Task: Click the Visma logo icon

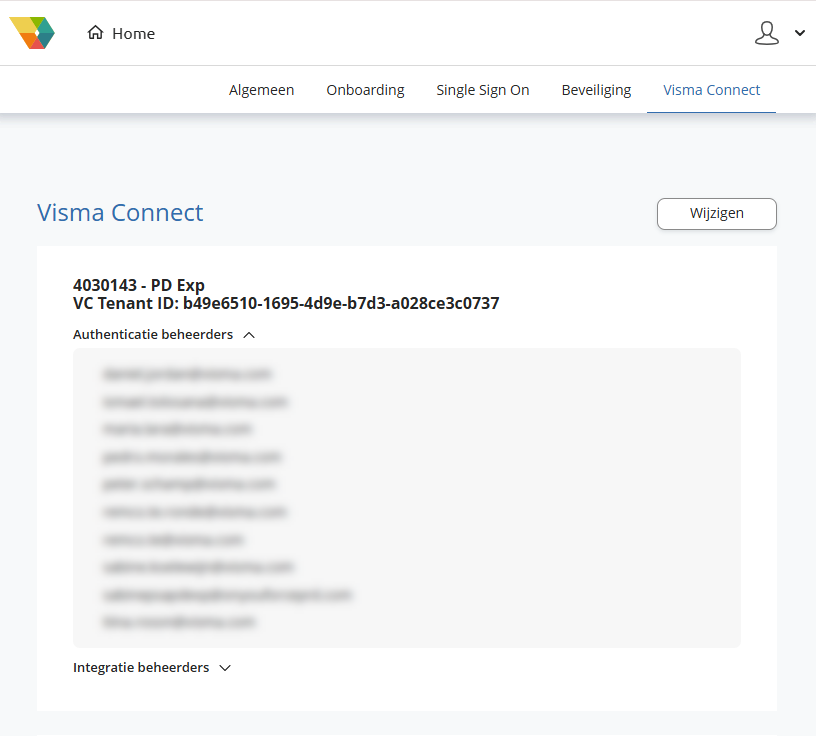Action: tap(32, 33)
